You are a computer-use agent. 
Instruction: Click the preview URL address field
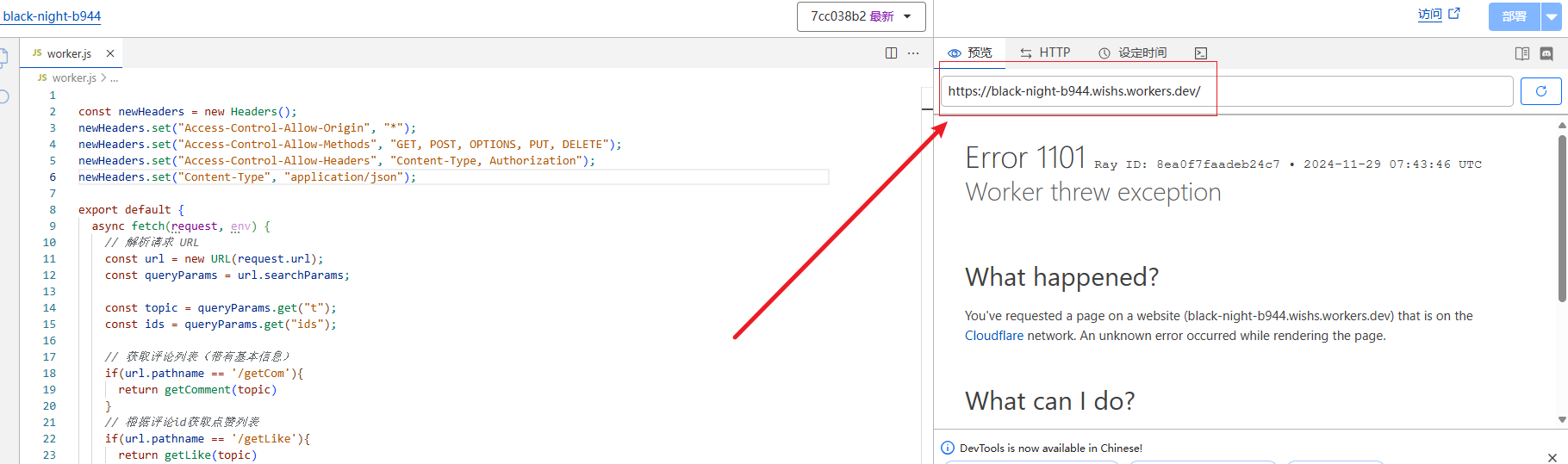click(1227, 91)
